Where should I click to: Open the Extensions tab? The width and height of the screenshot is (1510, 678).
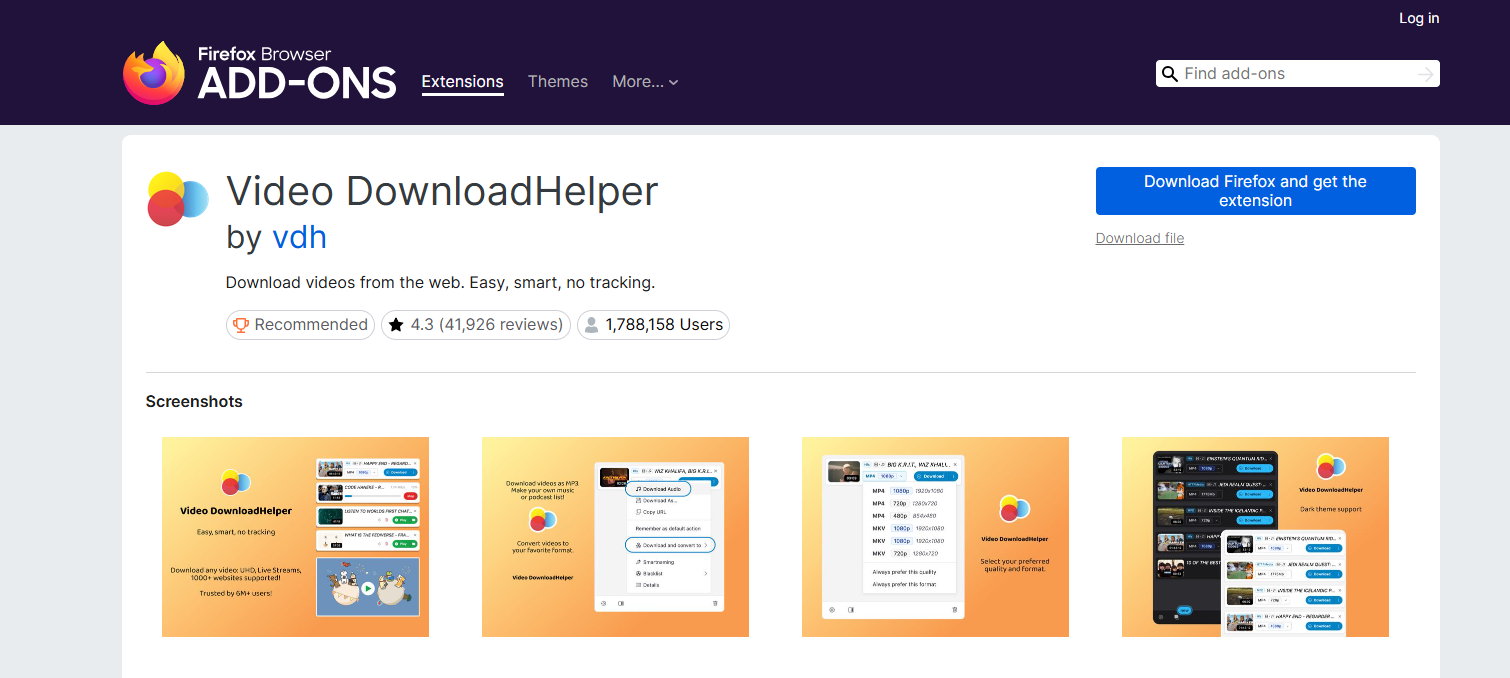pyautogui.click(x=462, y=82)
